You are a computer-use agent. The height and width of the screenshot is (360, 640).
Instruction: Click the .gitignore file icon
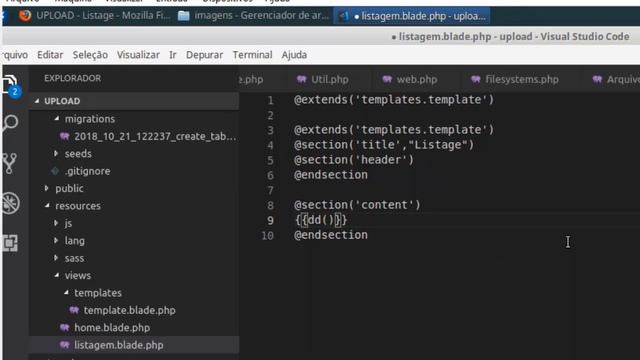point(55,171)
